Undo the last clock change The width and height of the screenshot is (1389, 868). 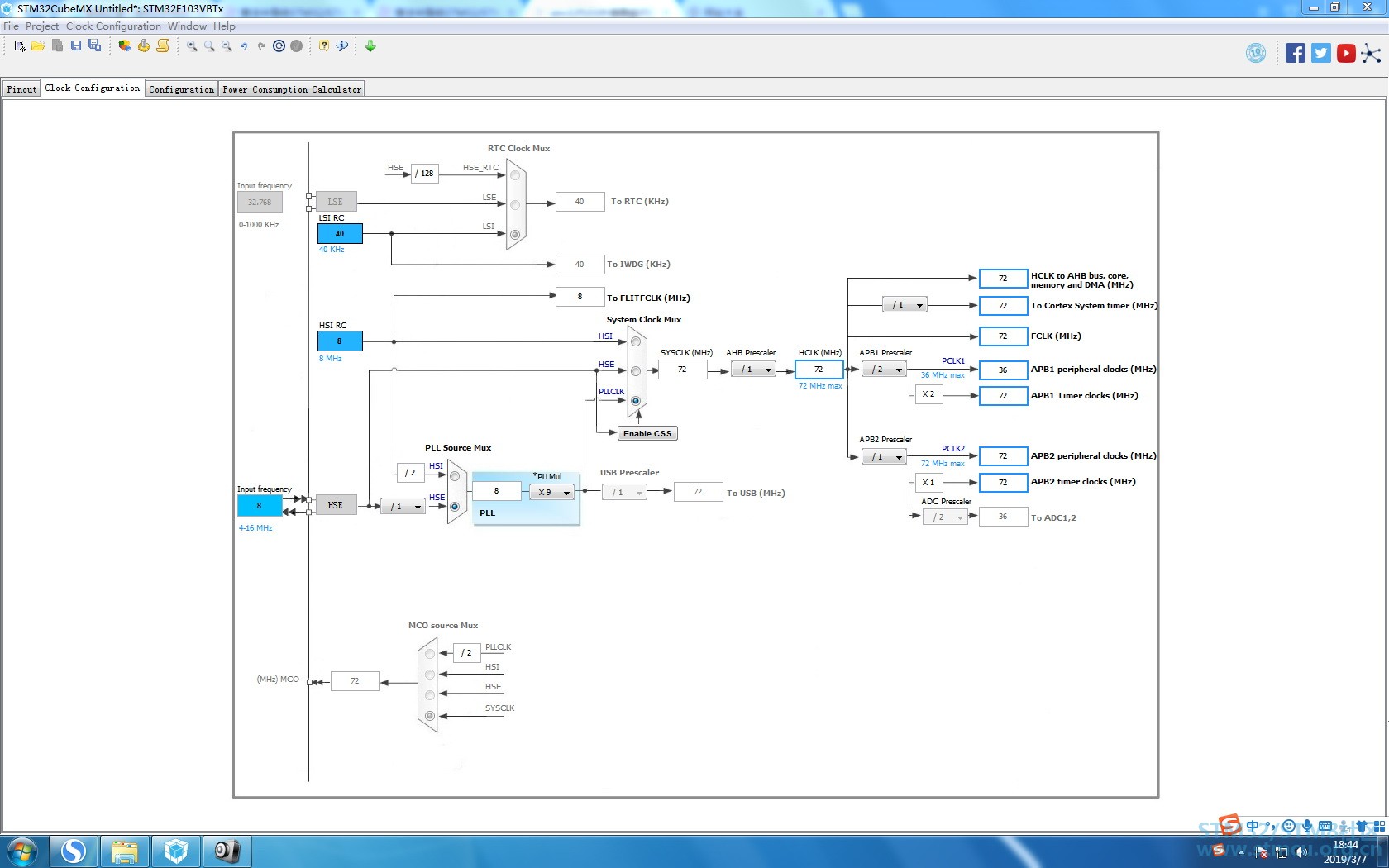coord(244,46)
